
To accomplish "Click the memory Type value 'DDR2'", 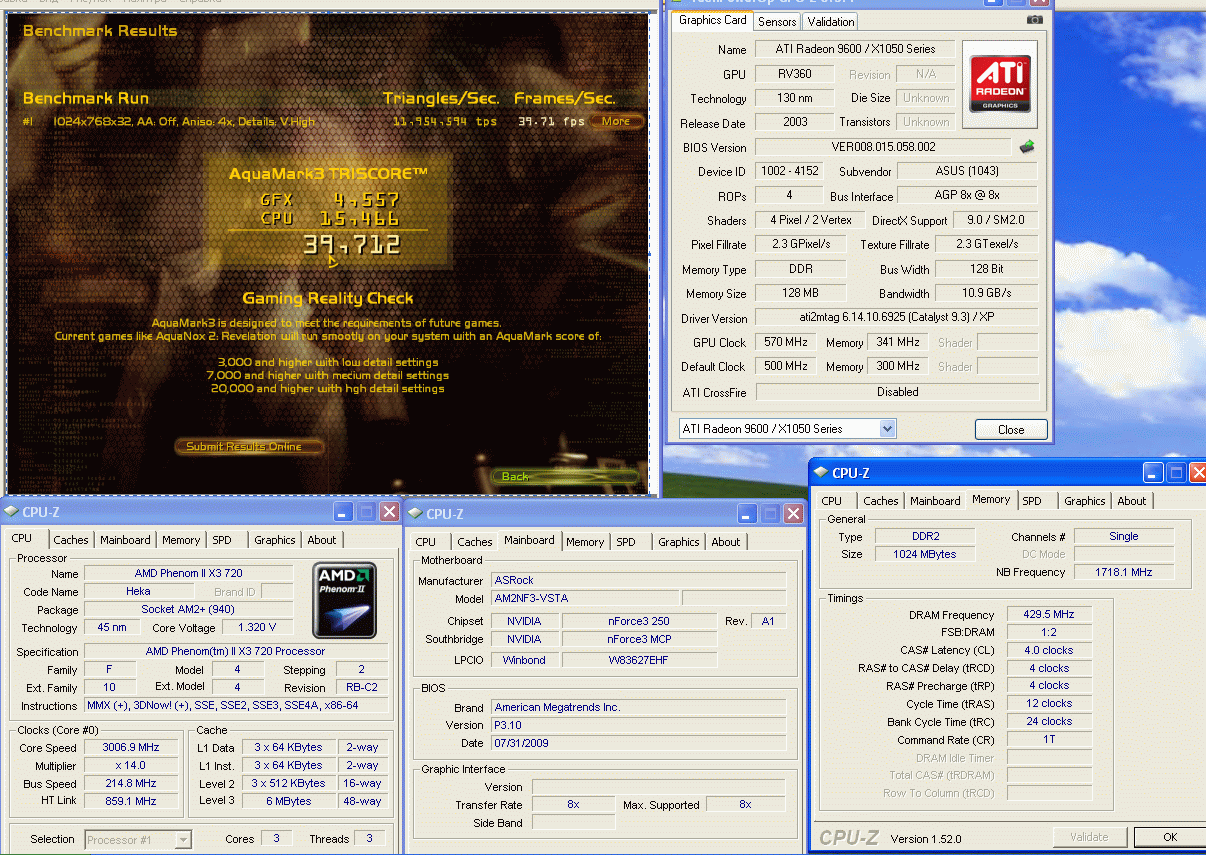I will (x=925, y=537).
